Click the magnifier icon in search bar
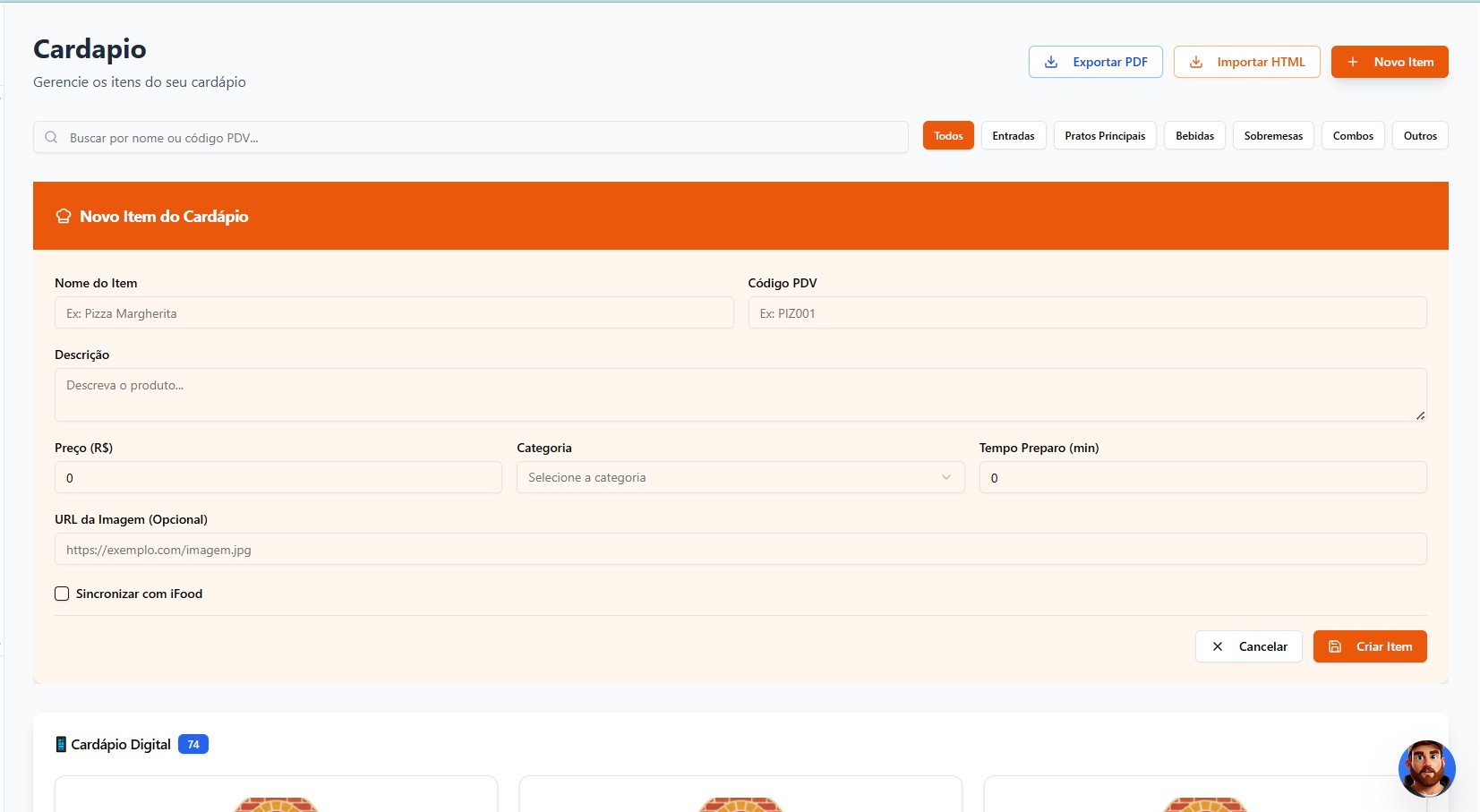This screenshot has height=812, width=1480. coord(51,137)
